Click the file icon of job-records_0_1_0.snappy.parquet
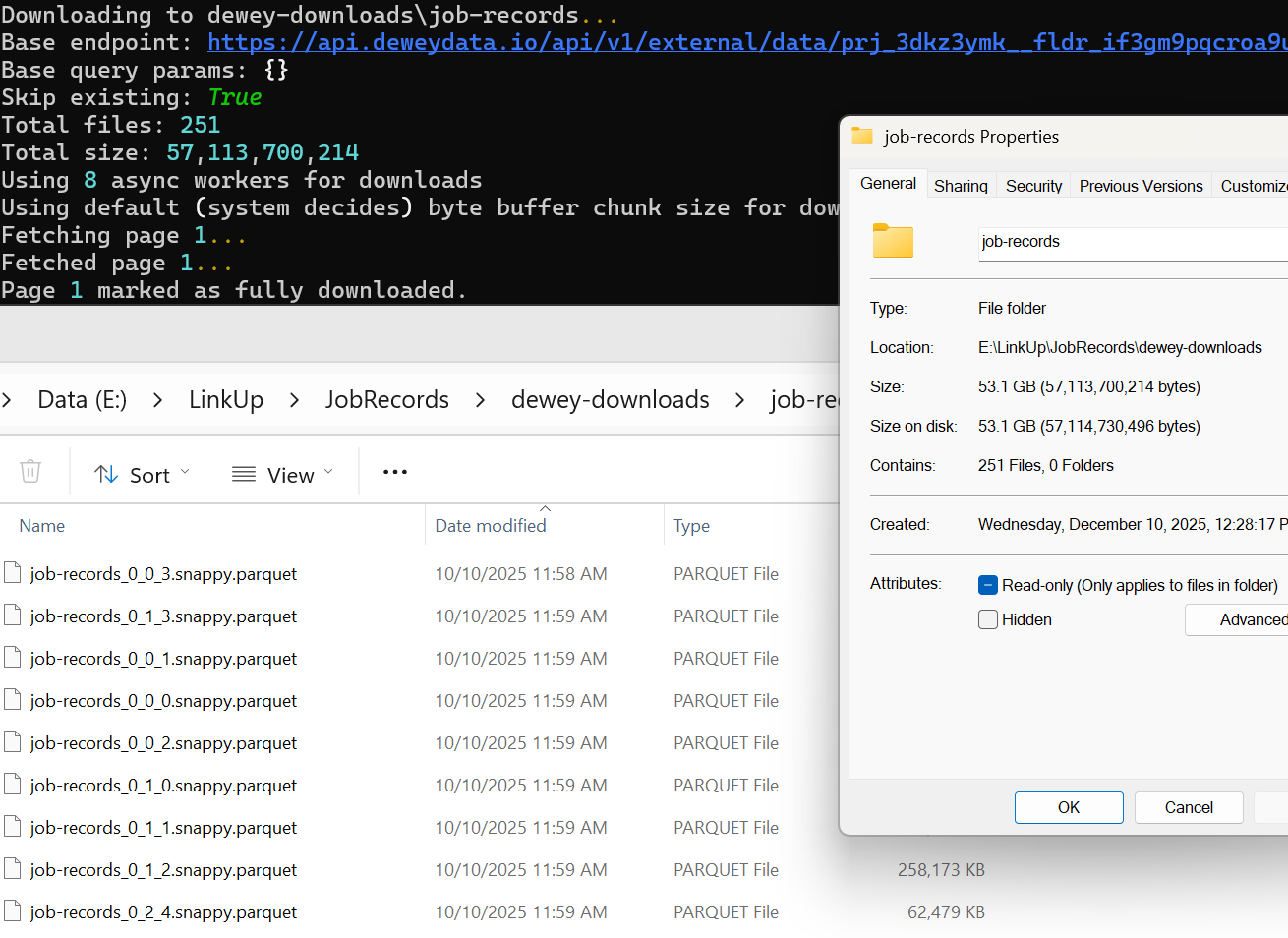The height and width of the screenshot is (938, 1288). click(13, 785)
